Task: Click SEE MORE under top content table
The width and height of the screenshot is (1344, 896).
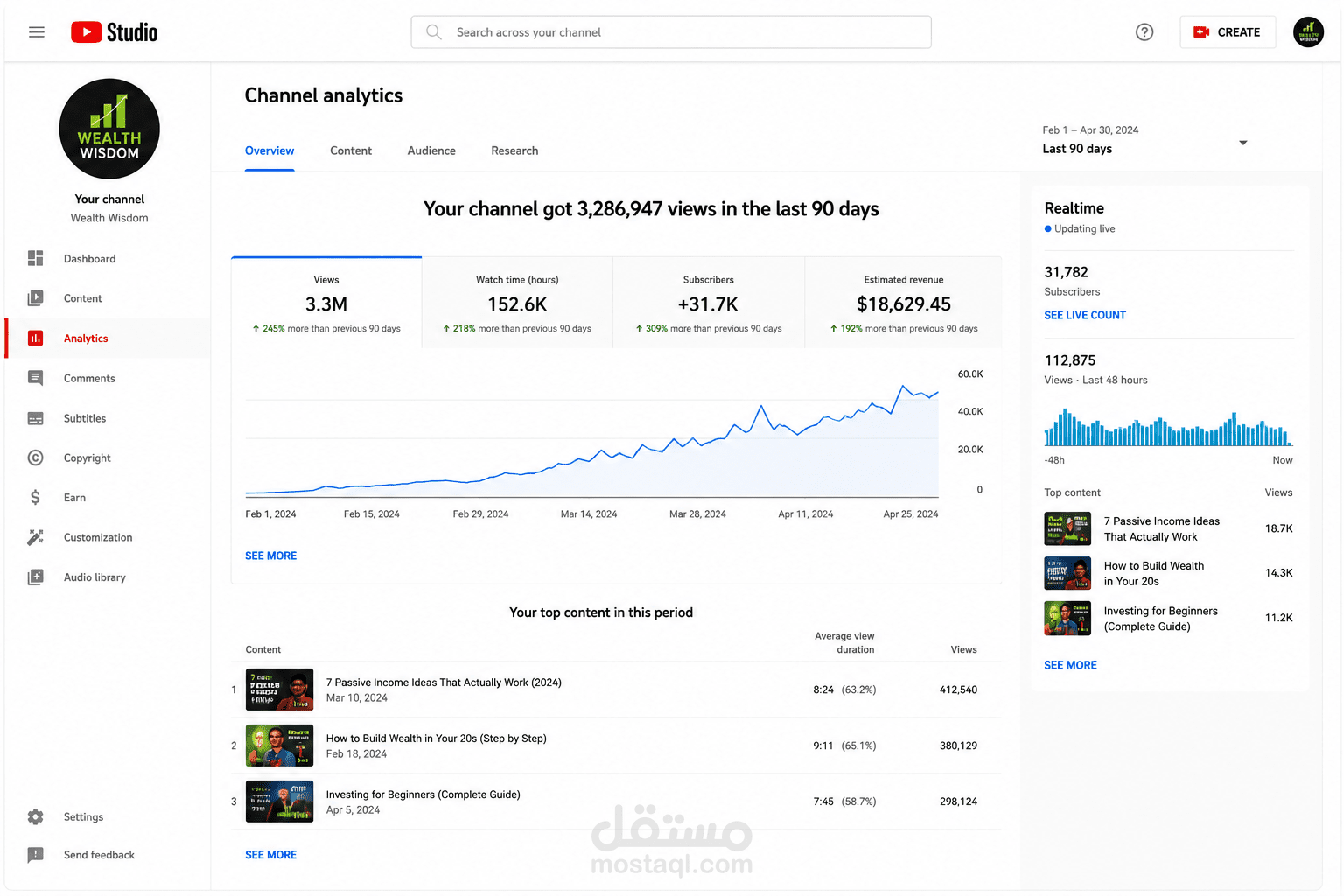Action: coord(270,855)
